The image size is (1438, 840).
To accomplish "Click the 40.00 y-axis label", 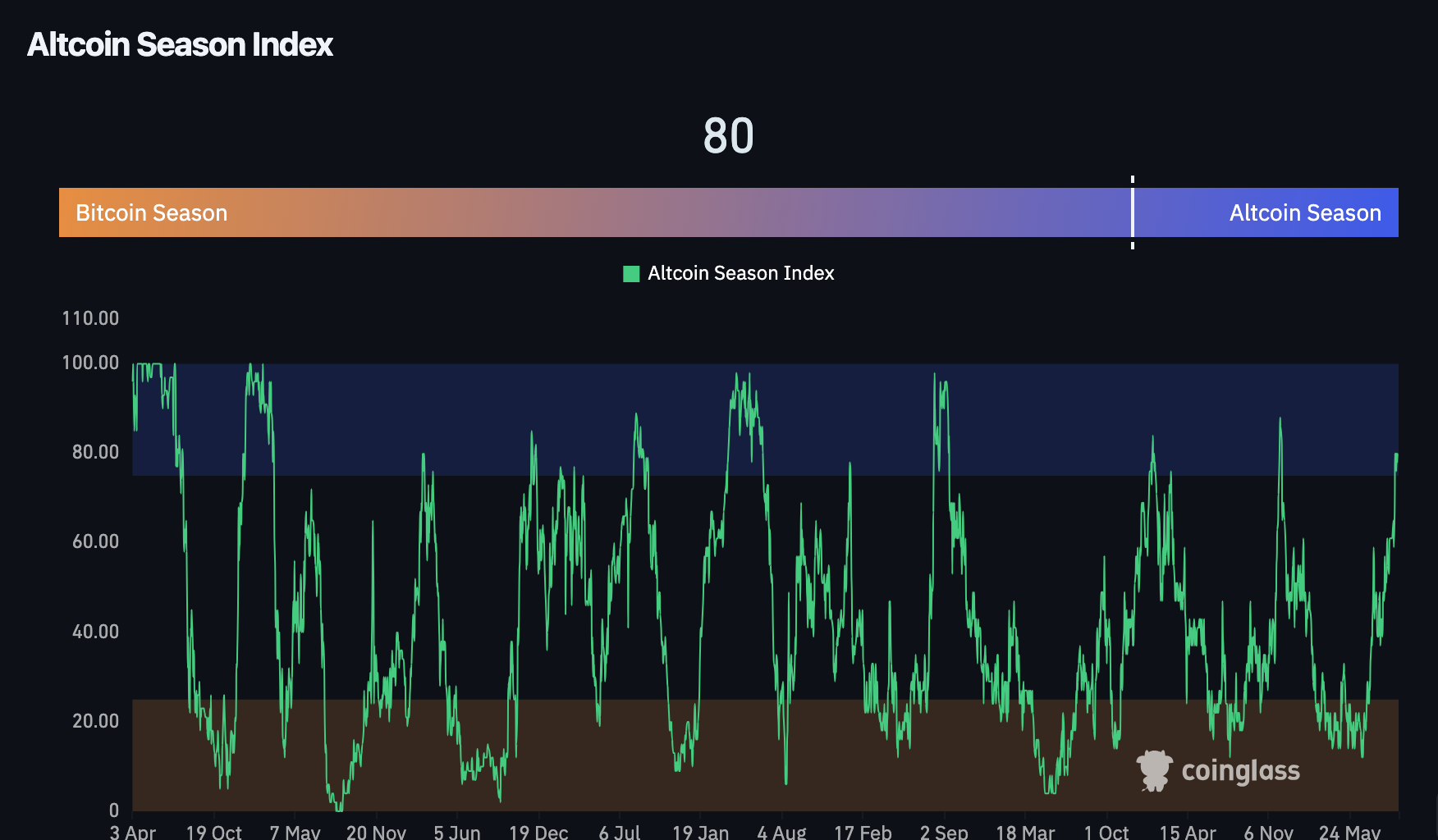I will [95, 632].
